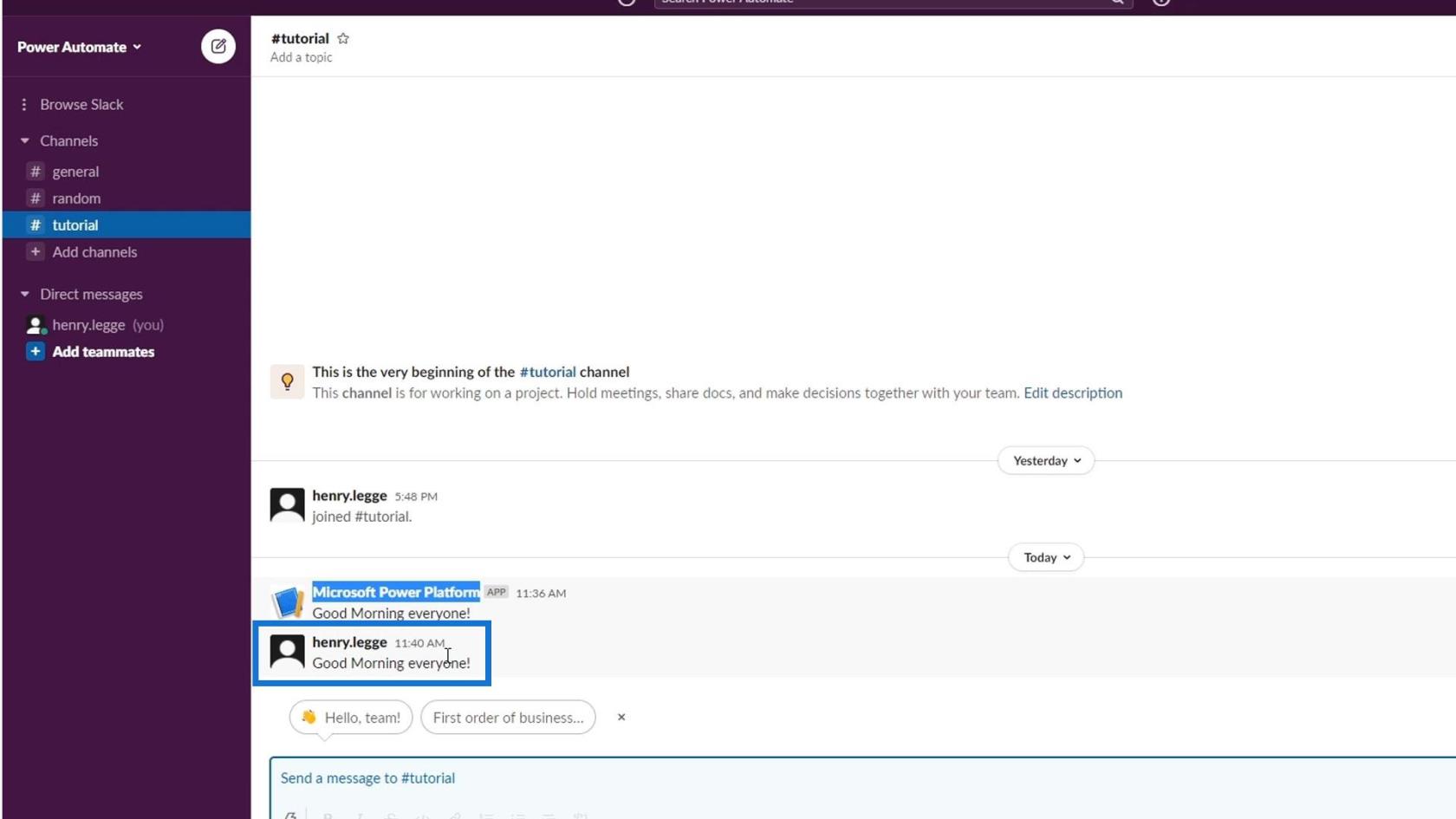
Task: Click Microsoft Power Platform app avatar
Action: pos(287,601)
